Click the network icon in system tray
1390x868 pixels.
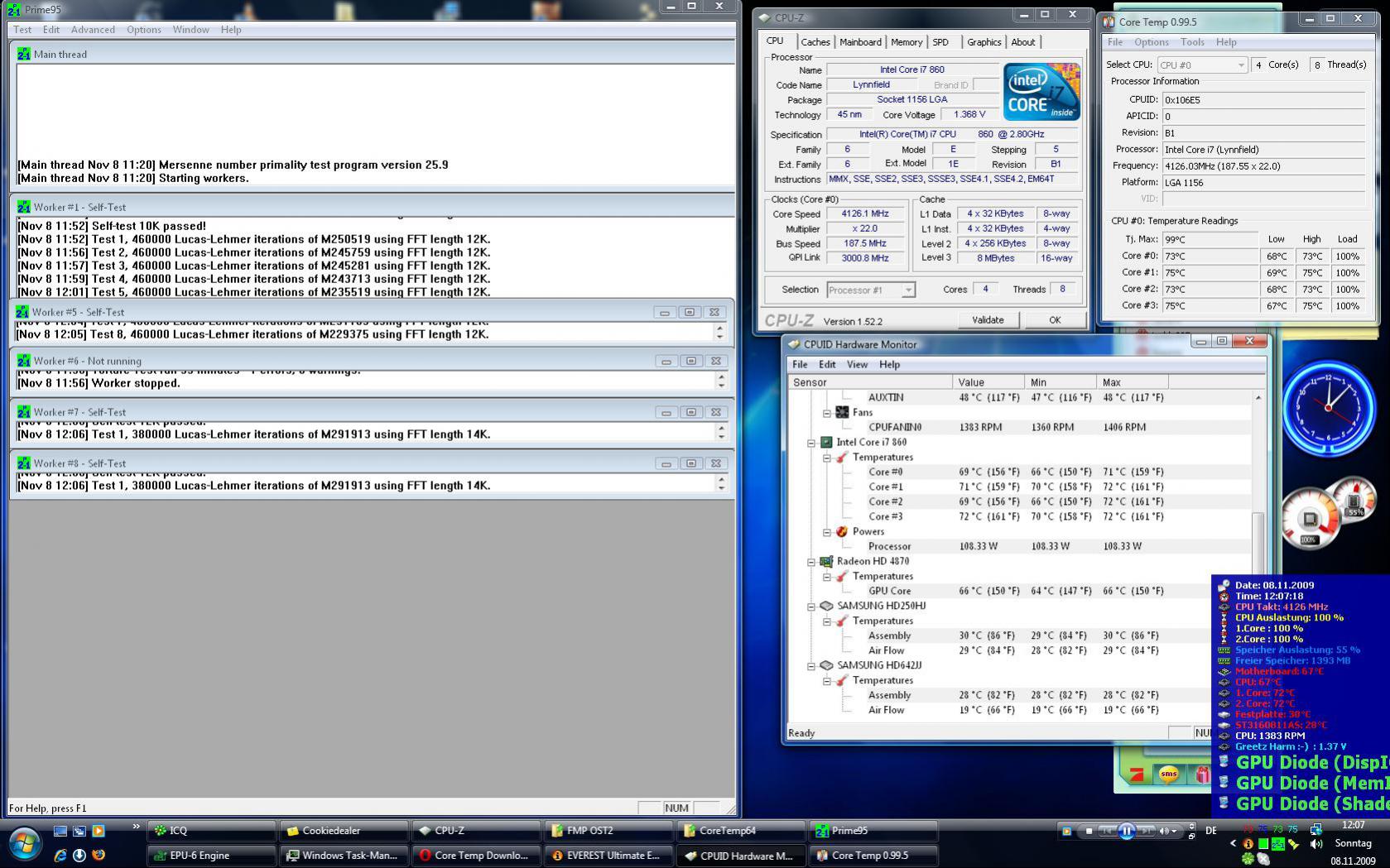click(1316, 828)
